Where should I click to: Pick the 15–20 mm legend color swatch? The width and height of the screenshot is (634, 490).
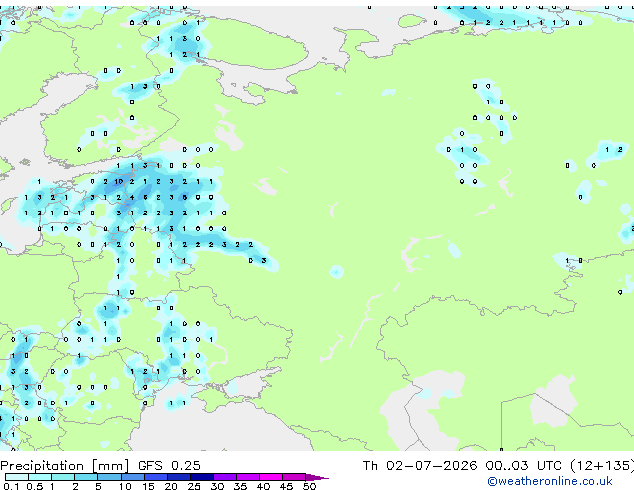pyautogui.click(x=156, y=477)
